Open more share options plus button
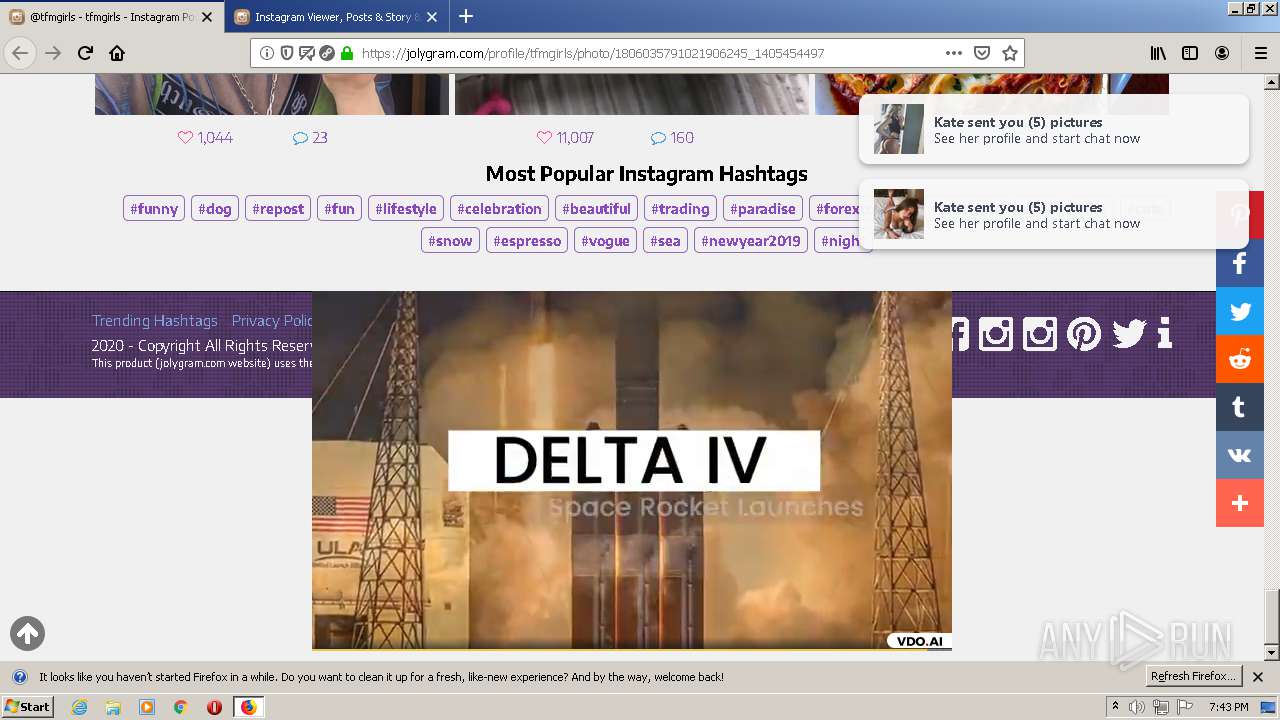Image resolution: width=1280 pixels, height=720 pixels. pyautogui.click(x=1240, y=503)
